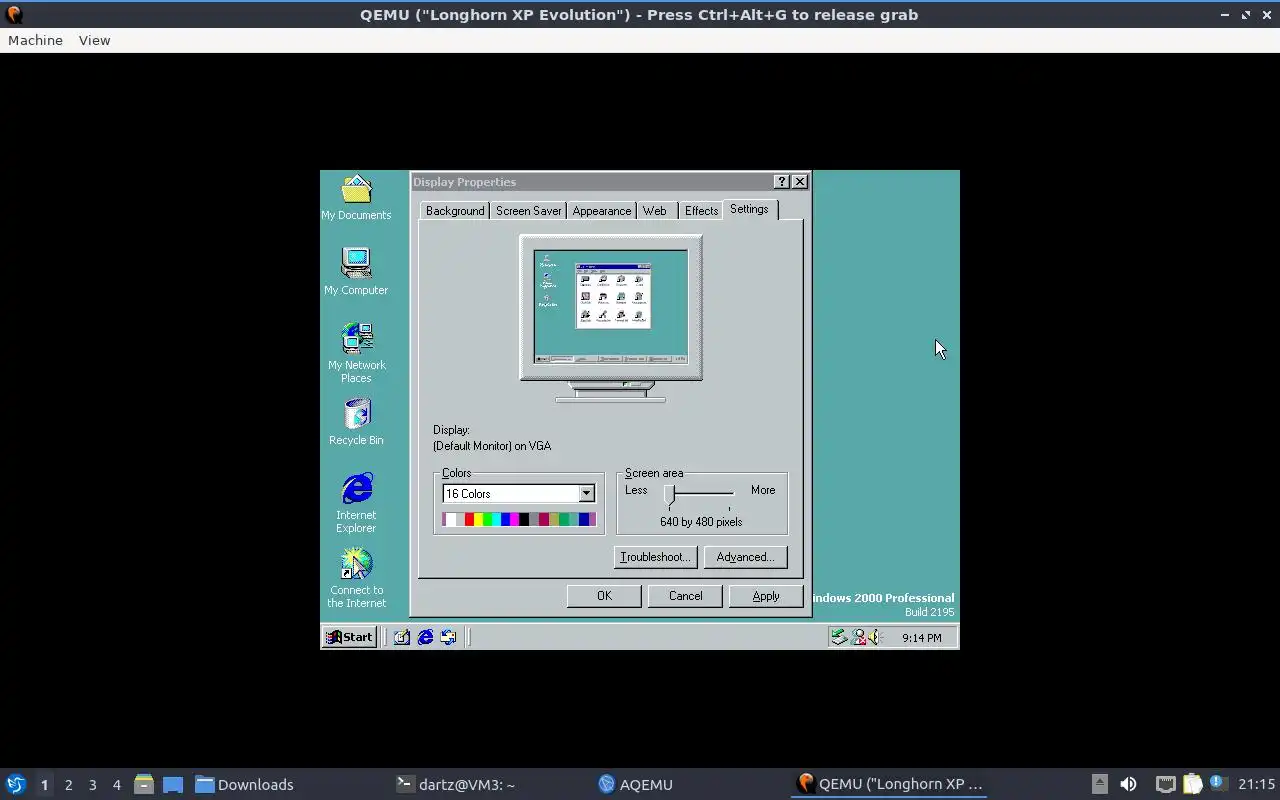The image size is (1280, 800).
Task: Select the Settings tab
Action: click(749, 209)
